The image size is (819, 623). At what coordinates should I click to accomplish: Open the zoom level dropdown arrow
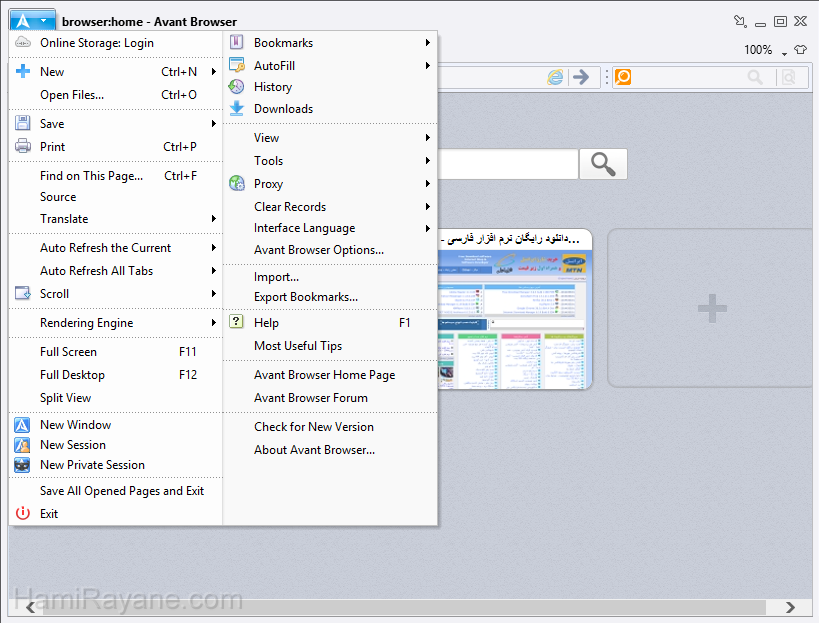click(x=785, y=54)
